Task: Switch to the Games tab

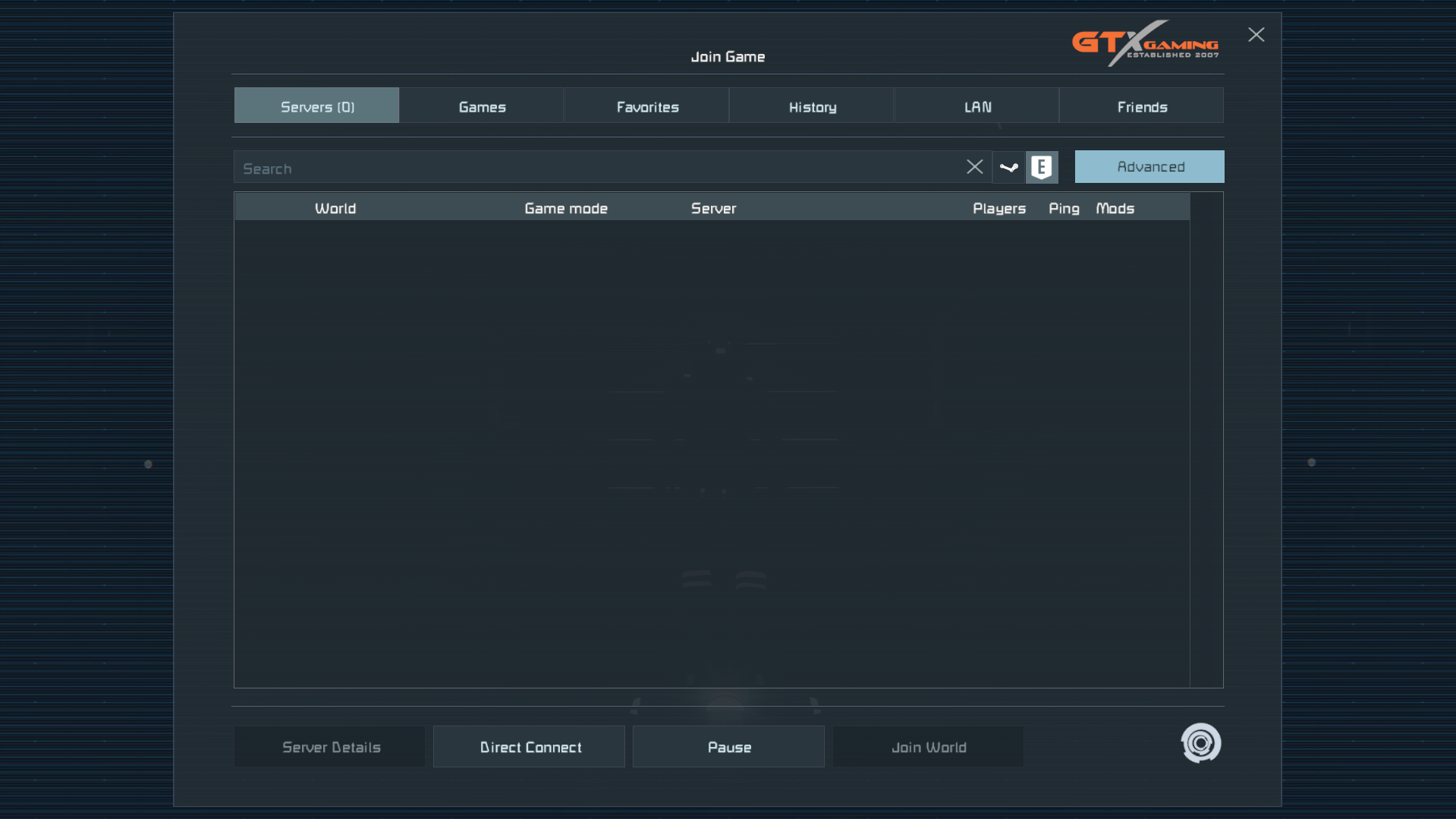Action: pyautogui.click(x=482, y=106)
